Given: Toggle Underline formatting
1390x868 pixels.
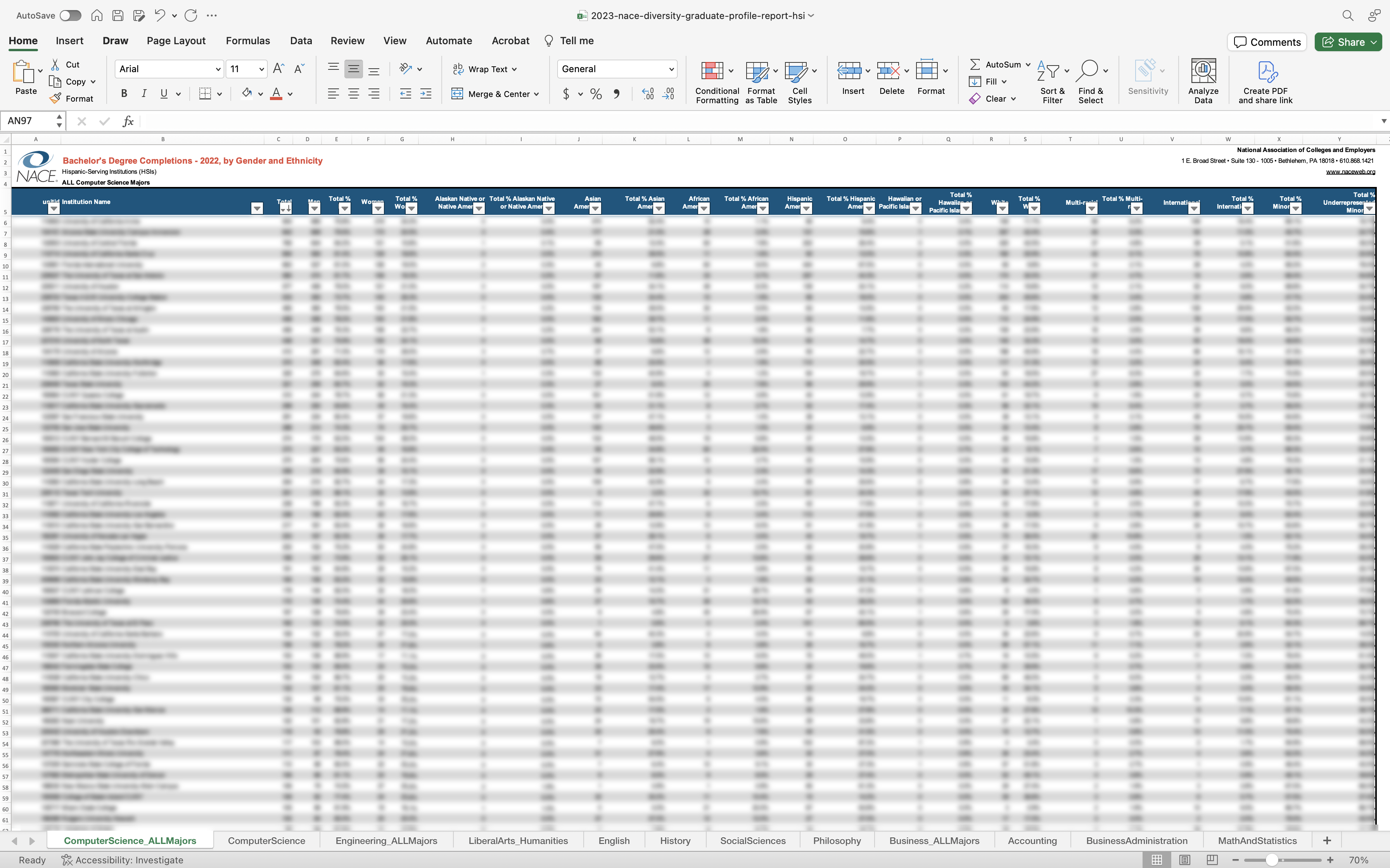Looking at the screenshot, I should [x=164, y=93].
